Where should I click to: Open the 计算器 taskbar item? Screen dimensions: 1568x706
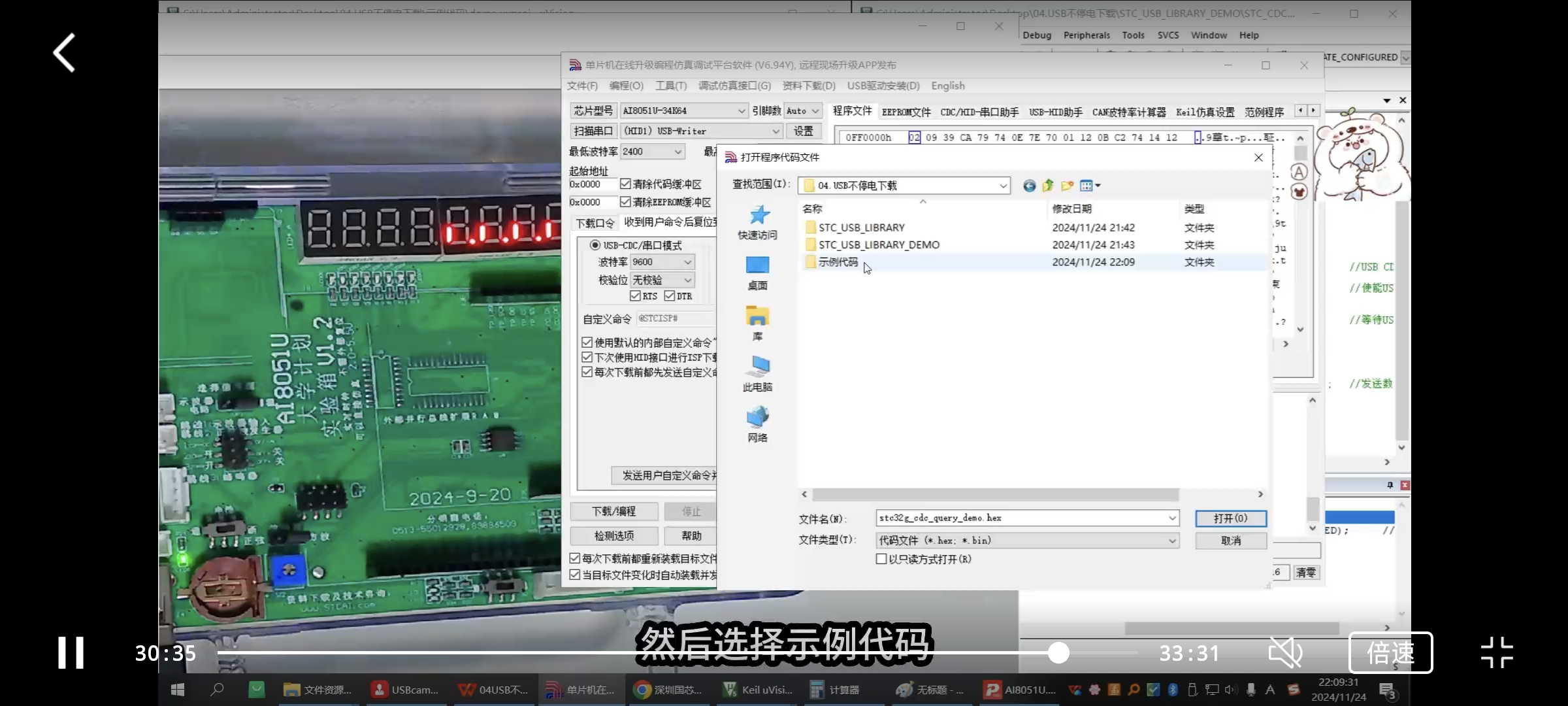click(x=836, y=690)
